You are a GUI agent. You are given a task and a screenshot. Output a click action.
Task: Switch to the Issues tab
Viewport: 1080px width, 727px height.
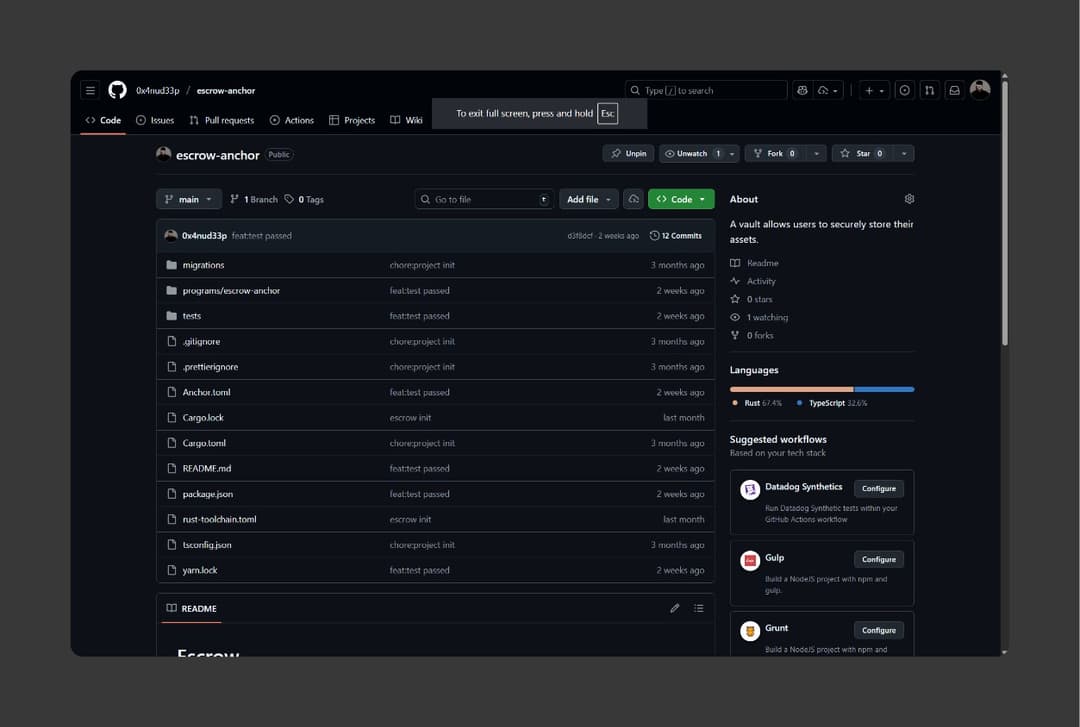(x=155, y=120)
